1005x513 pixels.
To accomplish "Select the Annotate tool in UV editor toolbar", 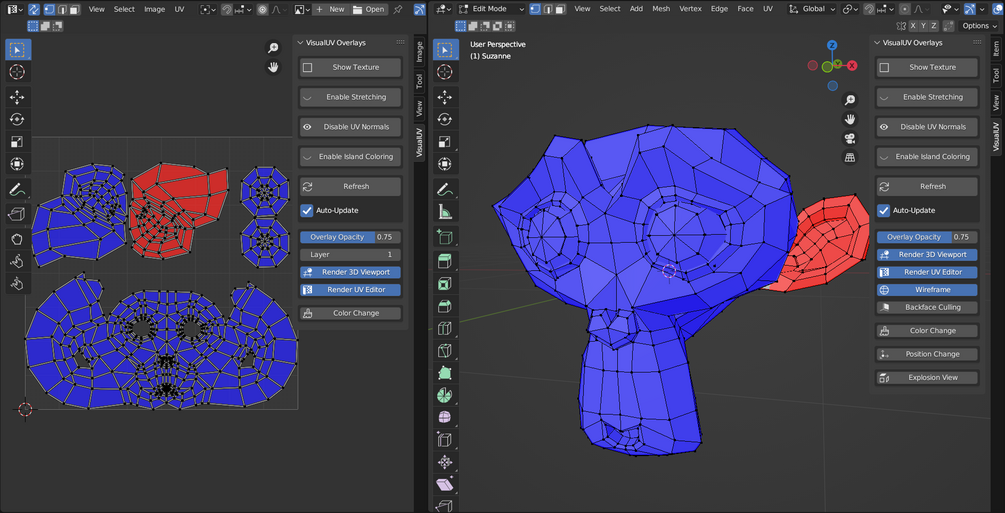I will (17, 189).
